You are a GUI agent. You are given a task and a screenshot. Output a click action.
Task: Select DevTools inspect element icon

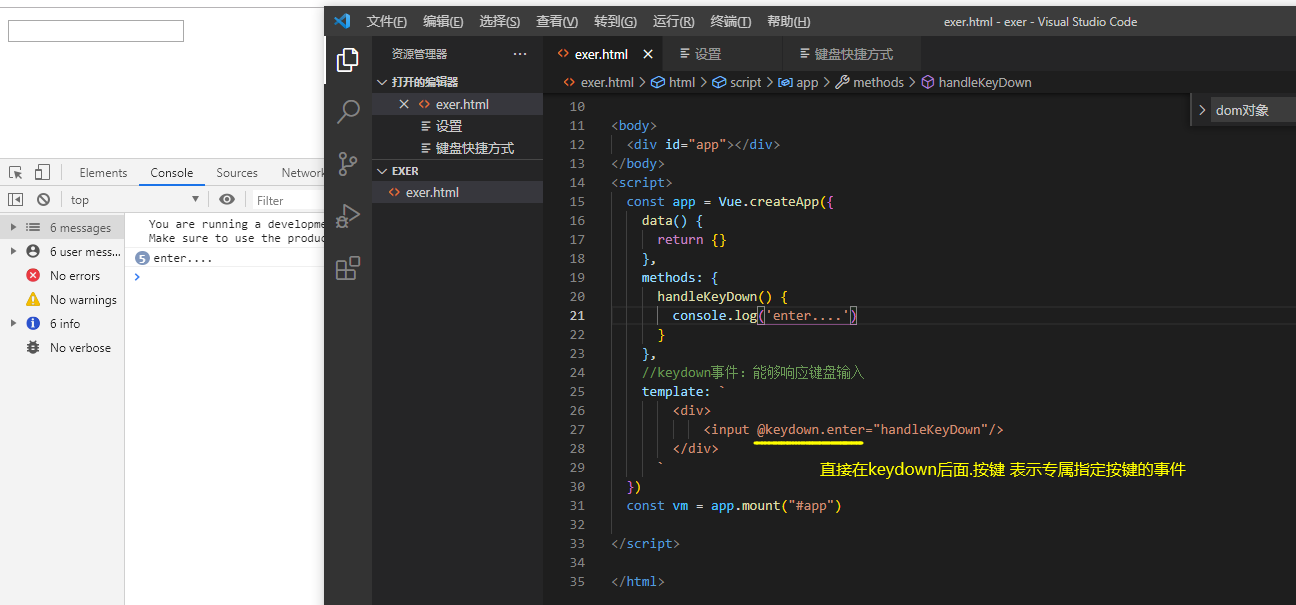pyautogui.click(x=16, y=172)
